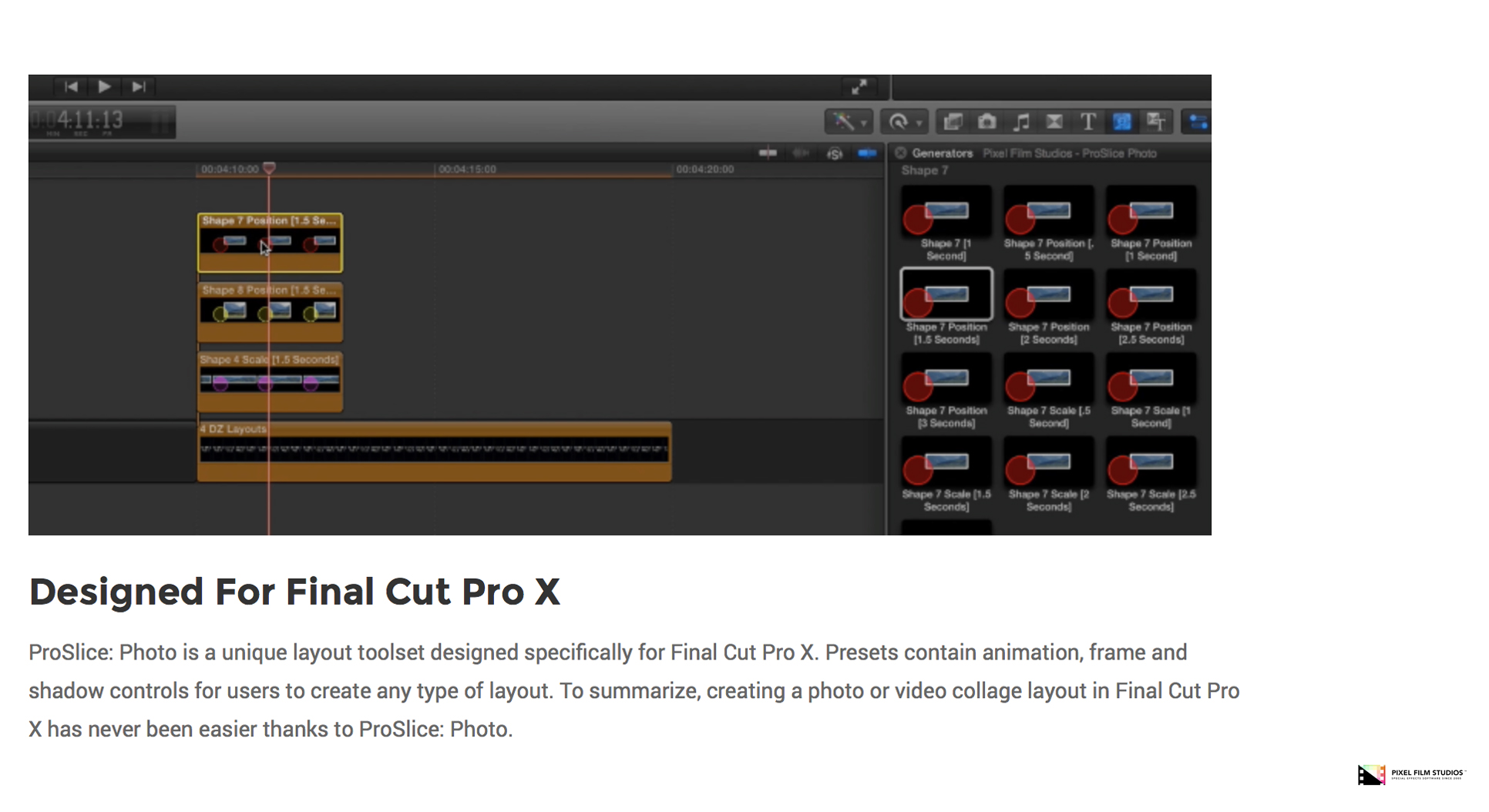Open the music and sound browser
Image resolution: width=1489 pixels, height=812 pixels.
click(x=1021, y=122)
